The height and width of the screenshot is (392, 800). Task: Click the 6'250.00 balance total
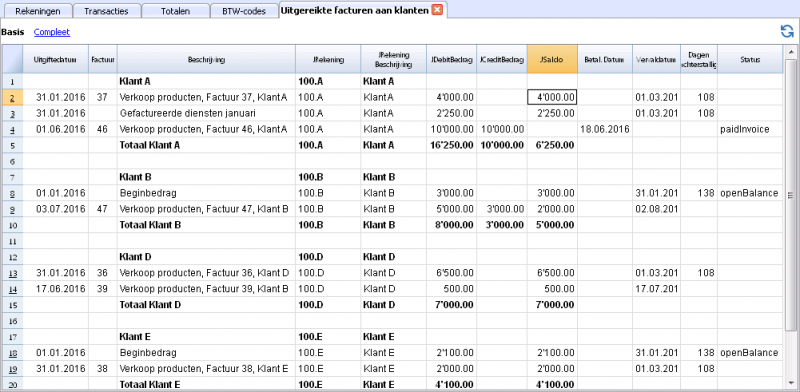554,145
